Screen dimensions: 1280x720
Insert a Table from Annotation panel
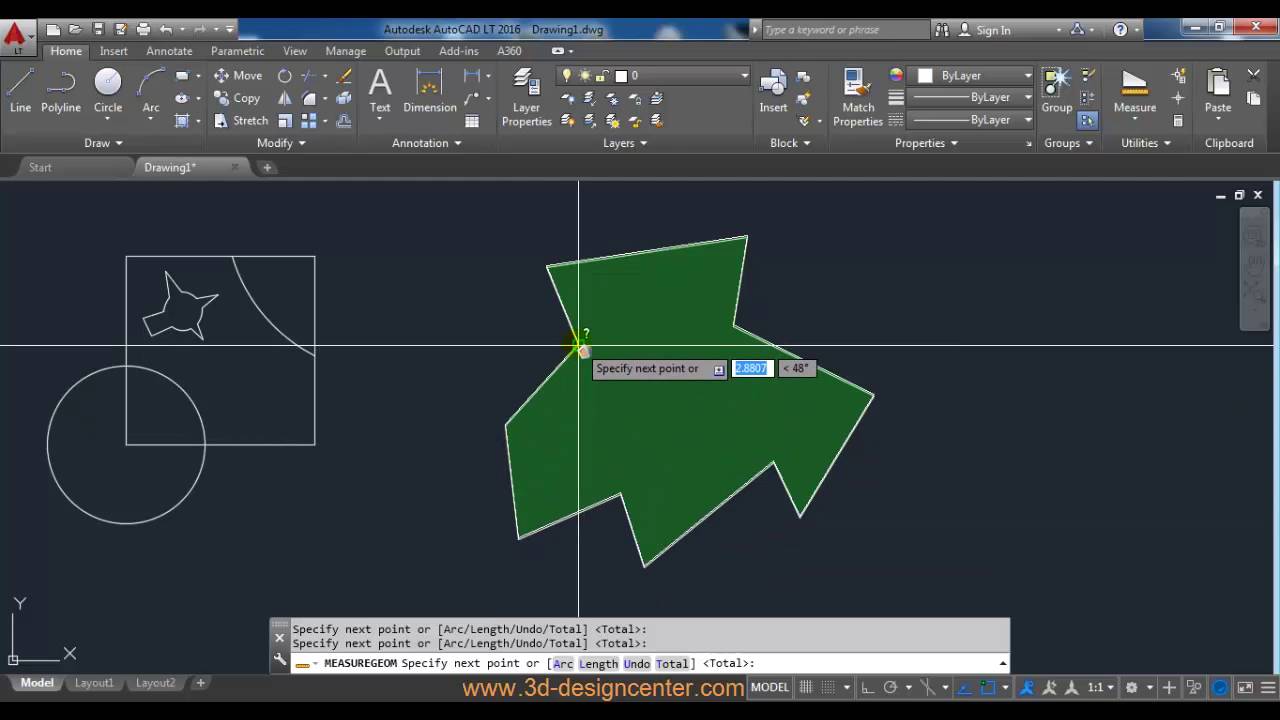click(472, 121)
